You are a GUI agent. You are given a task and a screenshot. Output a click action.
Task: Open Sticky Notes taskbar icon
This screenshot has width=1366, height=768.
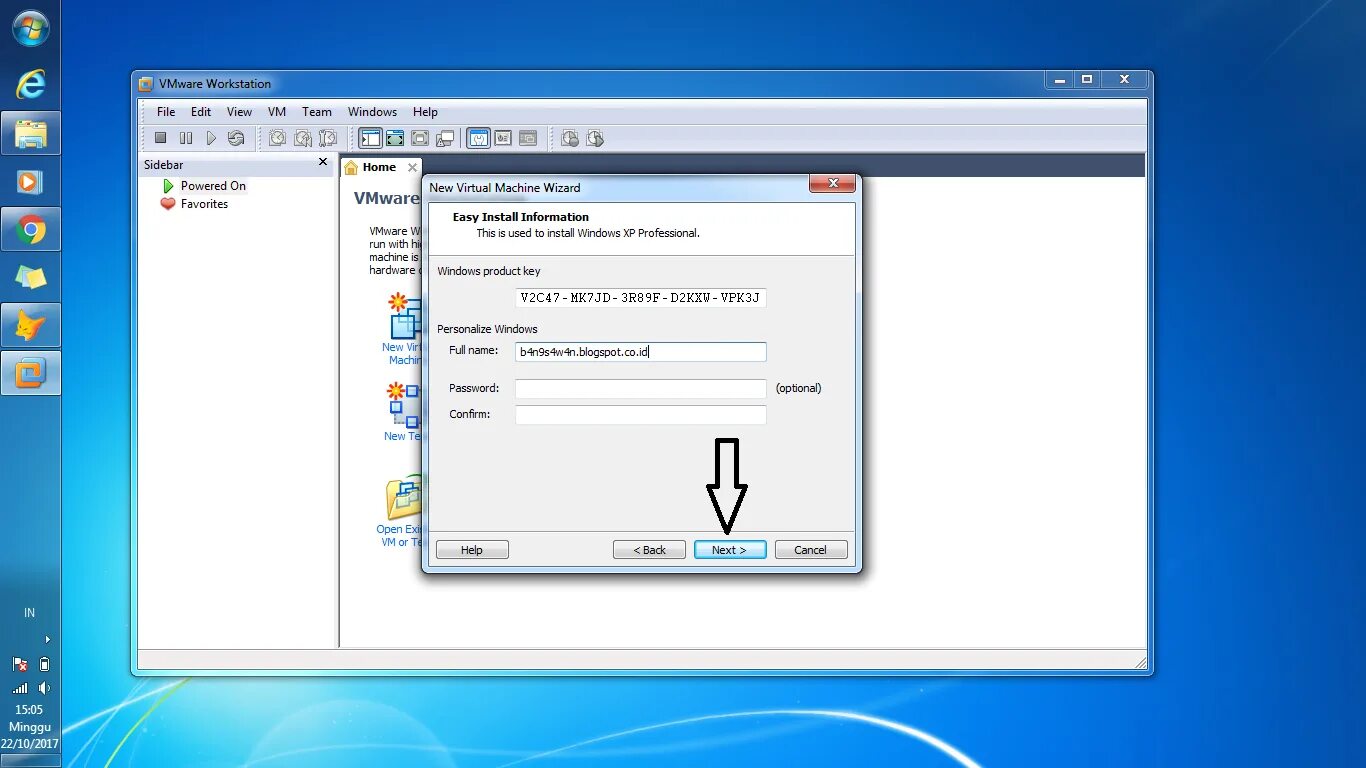point(31,278)
